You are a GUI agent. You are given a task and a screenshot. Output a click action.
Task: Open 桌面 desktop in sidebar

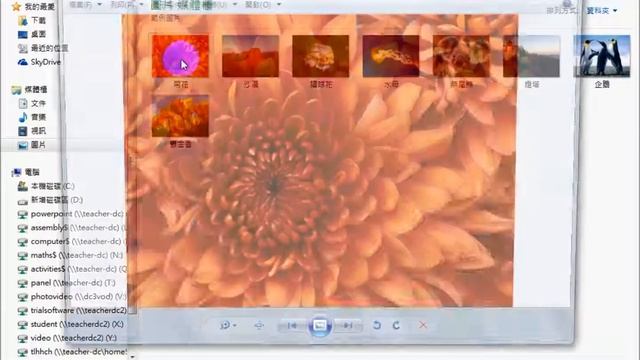click(33, 34)
